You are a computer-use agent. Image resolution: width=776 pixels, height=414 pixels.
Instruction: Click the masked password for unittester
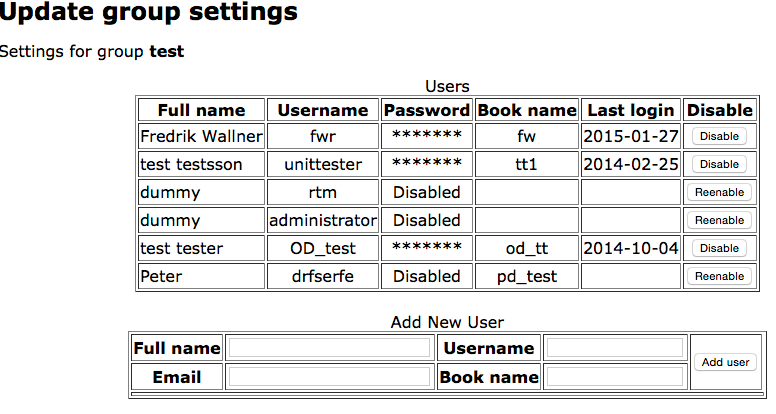pos(427,164)
